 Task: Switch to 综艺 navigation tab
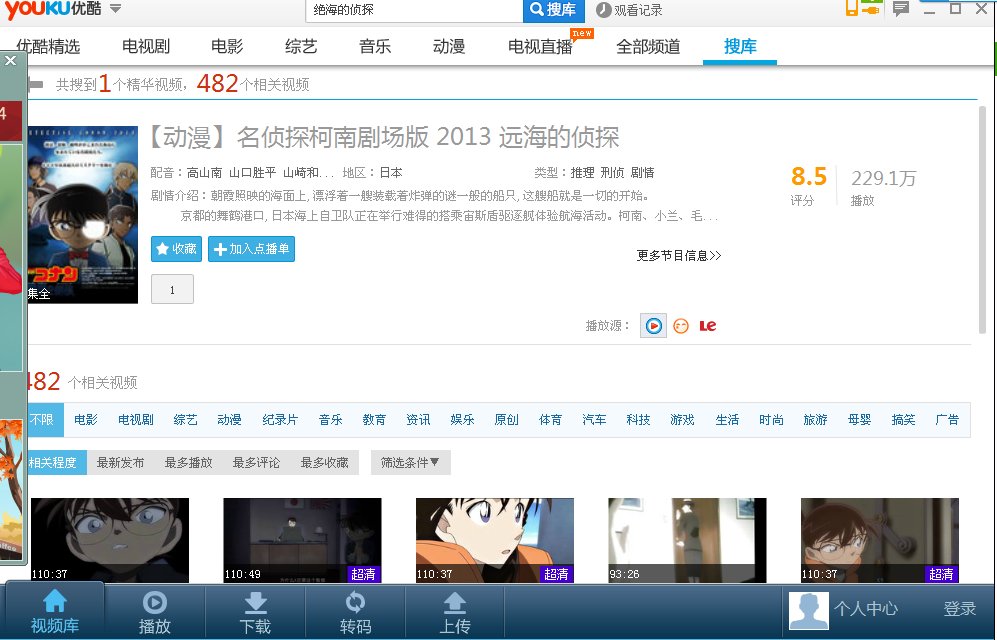(301, 46)
